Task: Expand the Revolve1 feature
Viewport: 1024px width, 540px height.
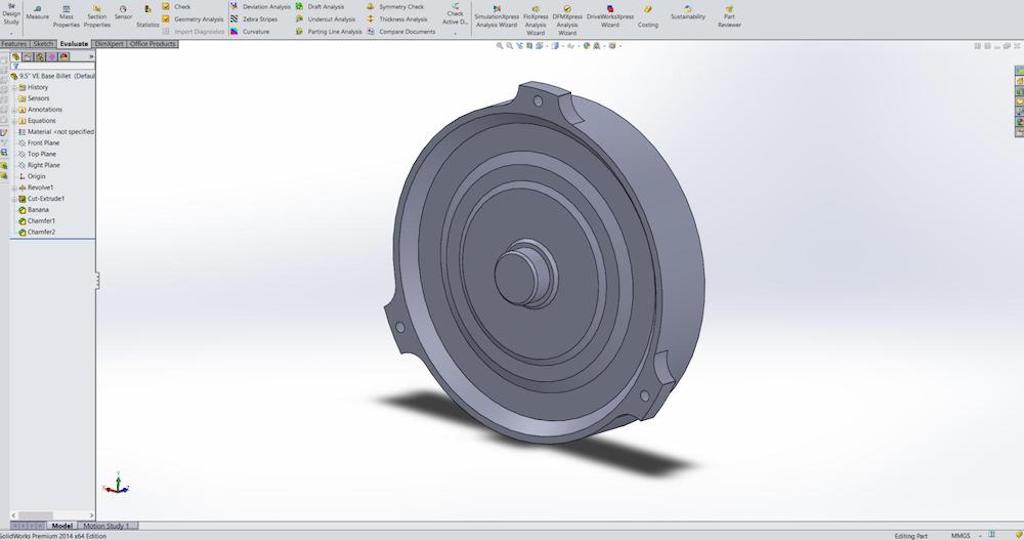Action: click(x=14, y=187)
